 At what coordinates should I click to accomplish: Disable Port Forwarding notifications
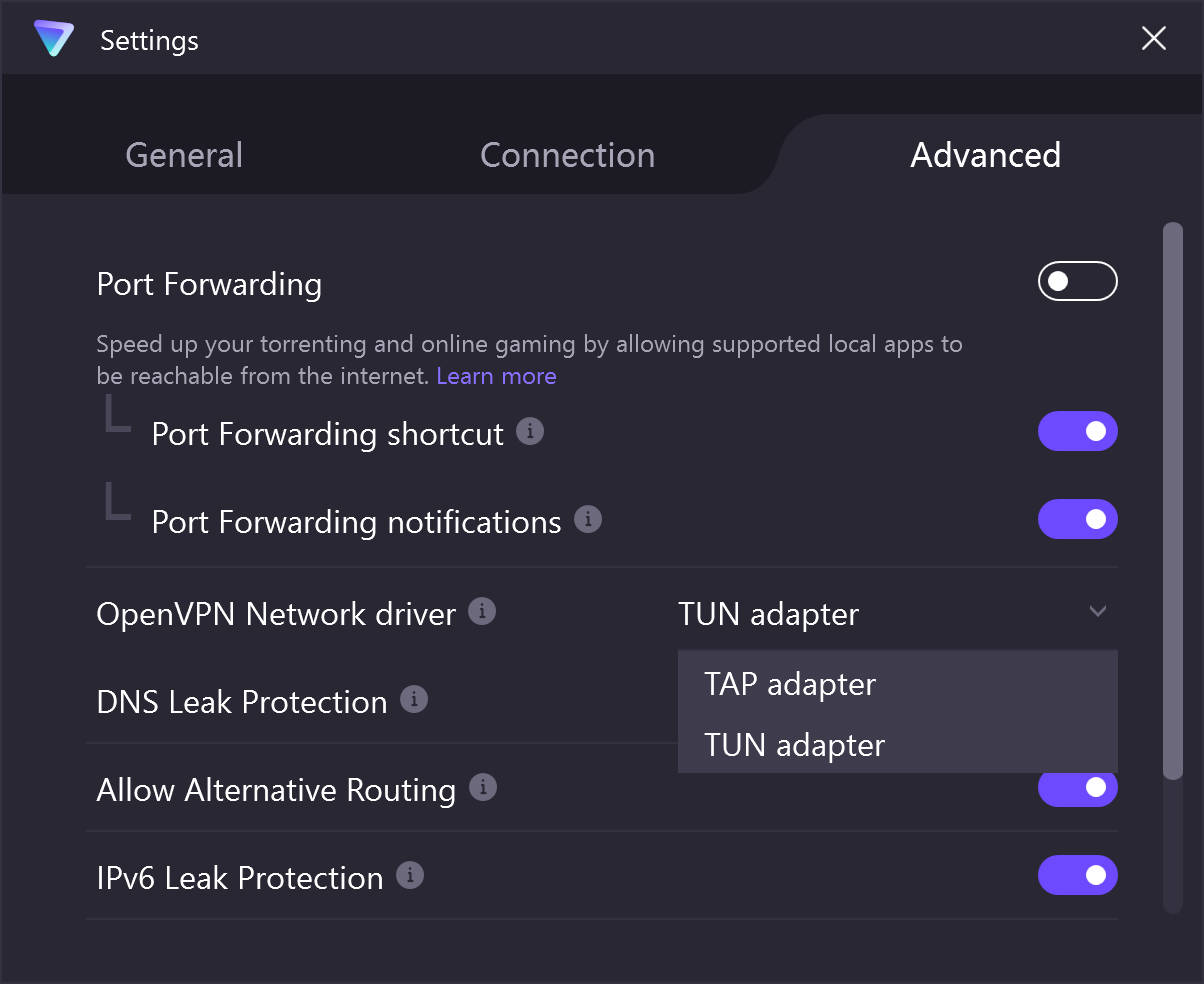(1077, 519)
